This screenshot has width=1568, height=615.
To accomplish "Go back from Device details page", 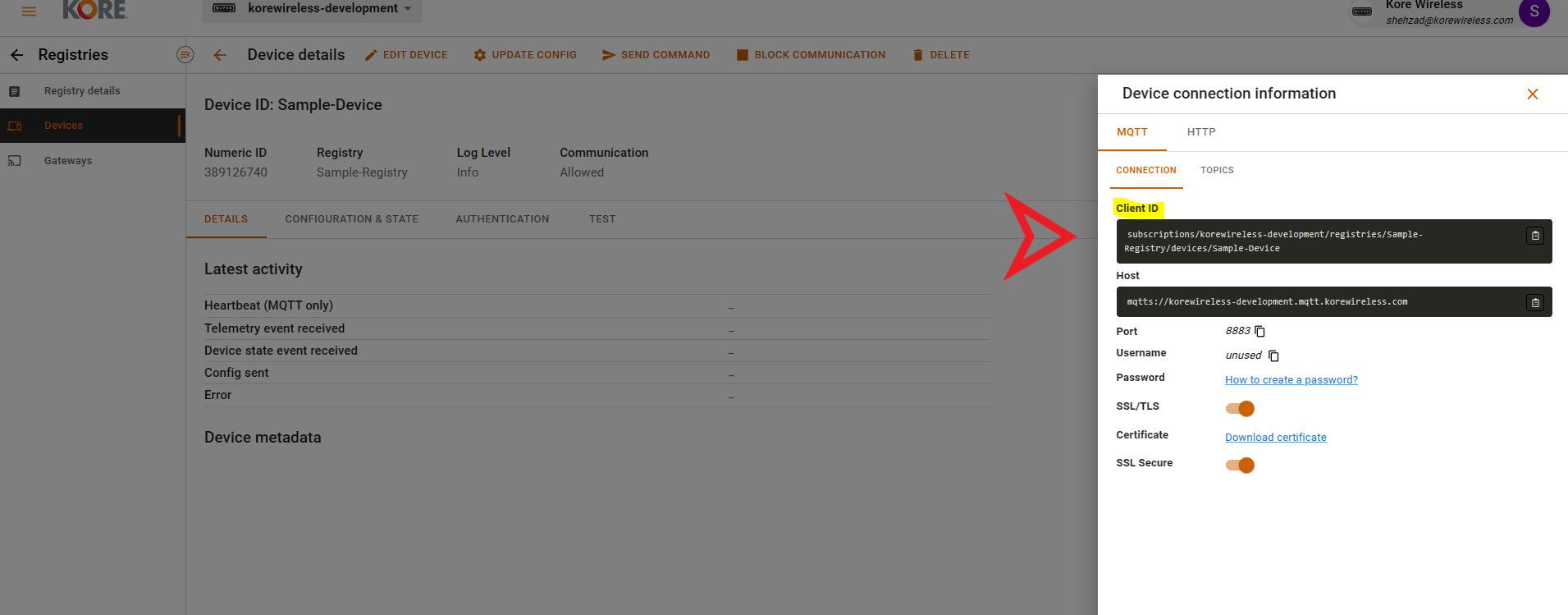I will tap(220, 55).
